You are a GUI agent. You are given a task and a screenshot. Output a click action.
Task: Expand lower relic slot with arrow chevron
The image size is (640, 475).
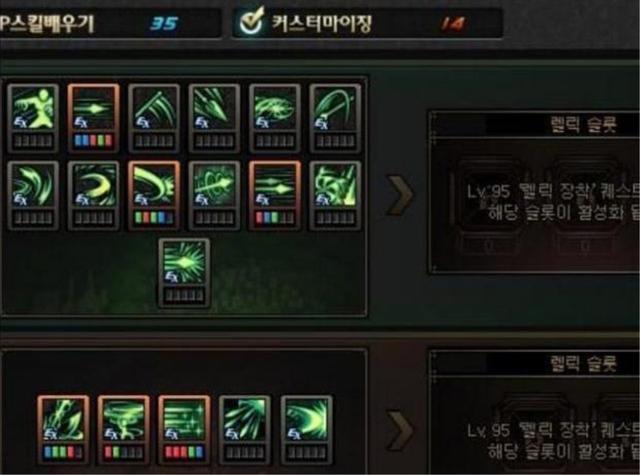pyautogui.click(x=399, y=430)
